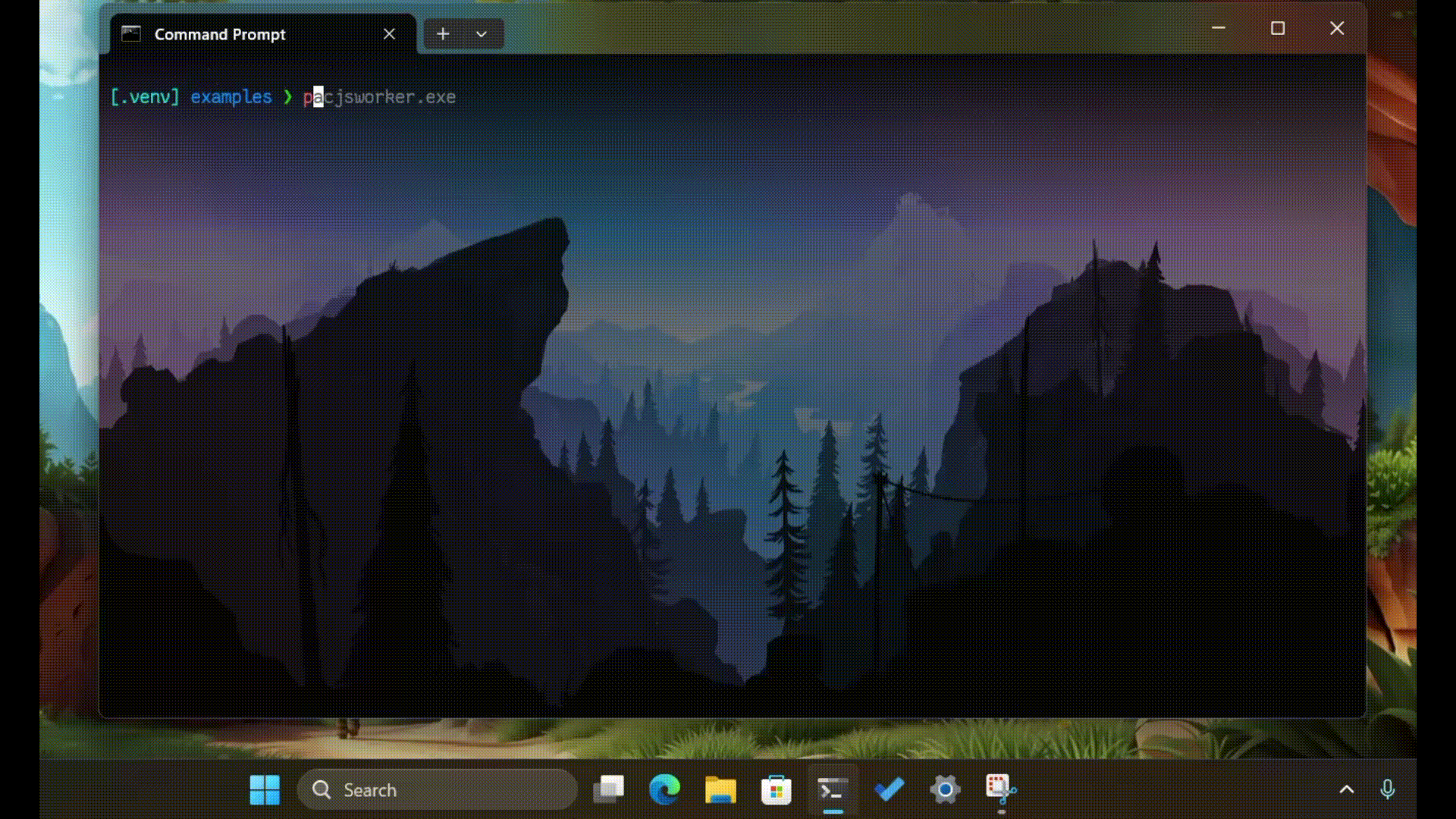Launch Microsoft Edge from taskbar
This screenshot has width=1456, height=819.
click(x=664, y=790)
